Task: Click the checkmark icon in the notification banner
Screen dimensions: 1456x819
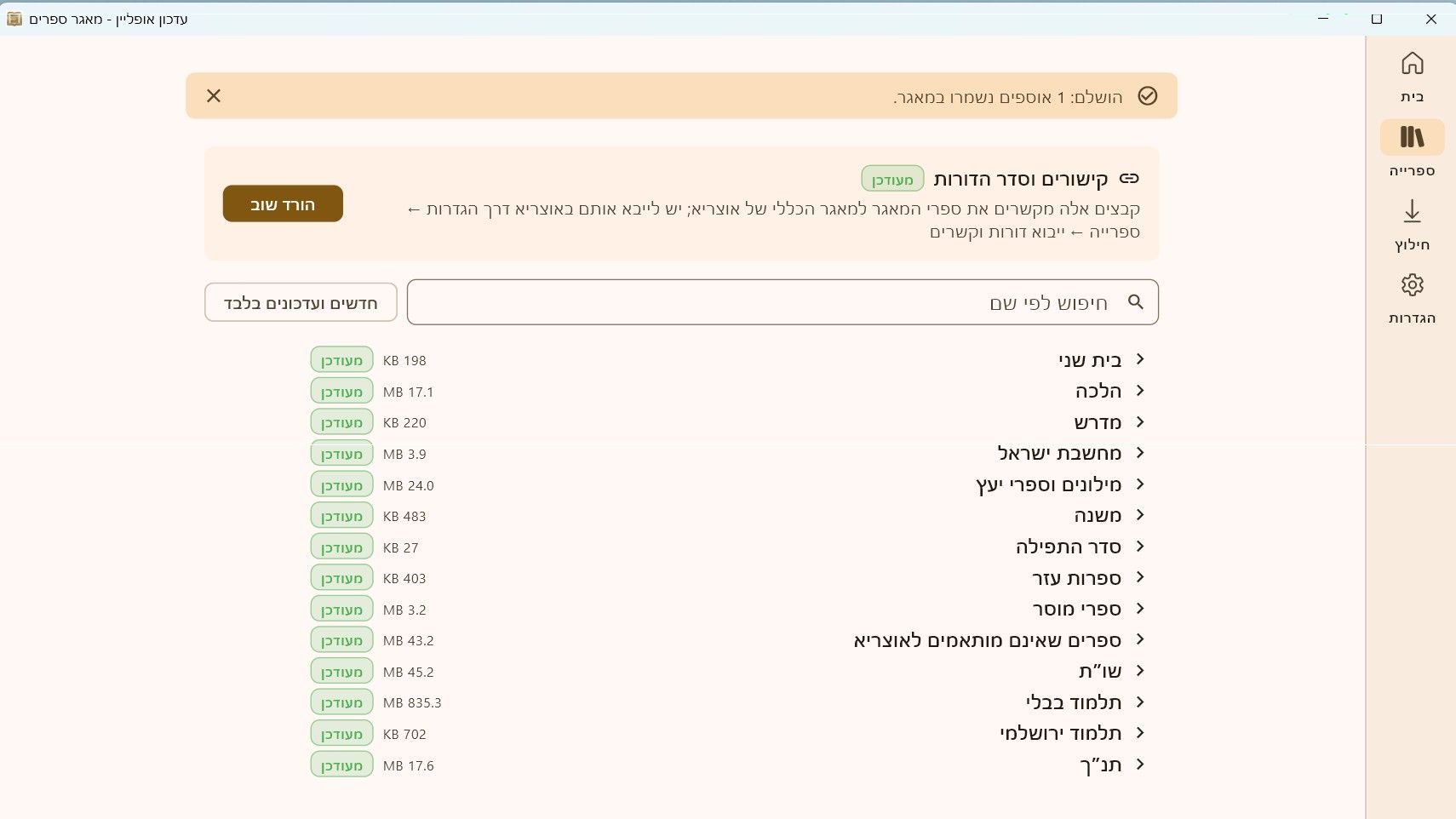Action: [x=1147, y=95]
